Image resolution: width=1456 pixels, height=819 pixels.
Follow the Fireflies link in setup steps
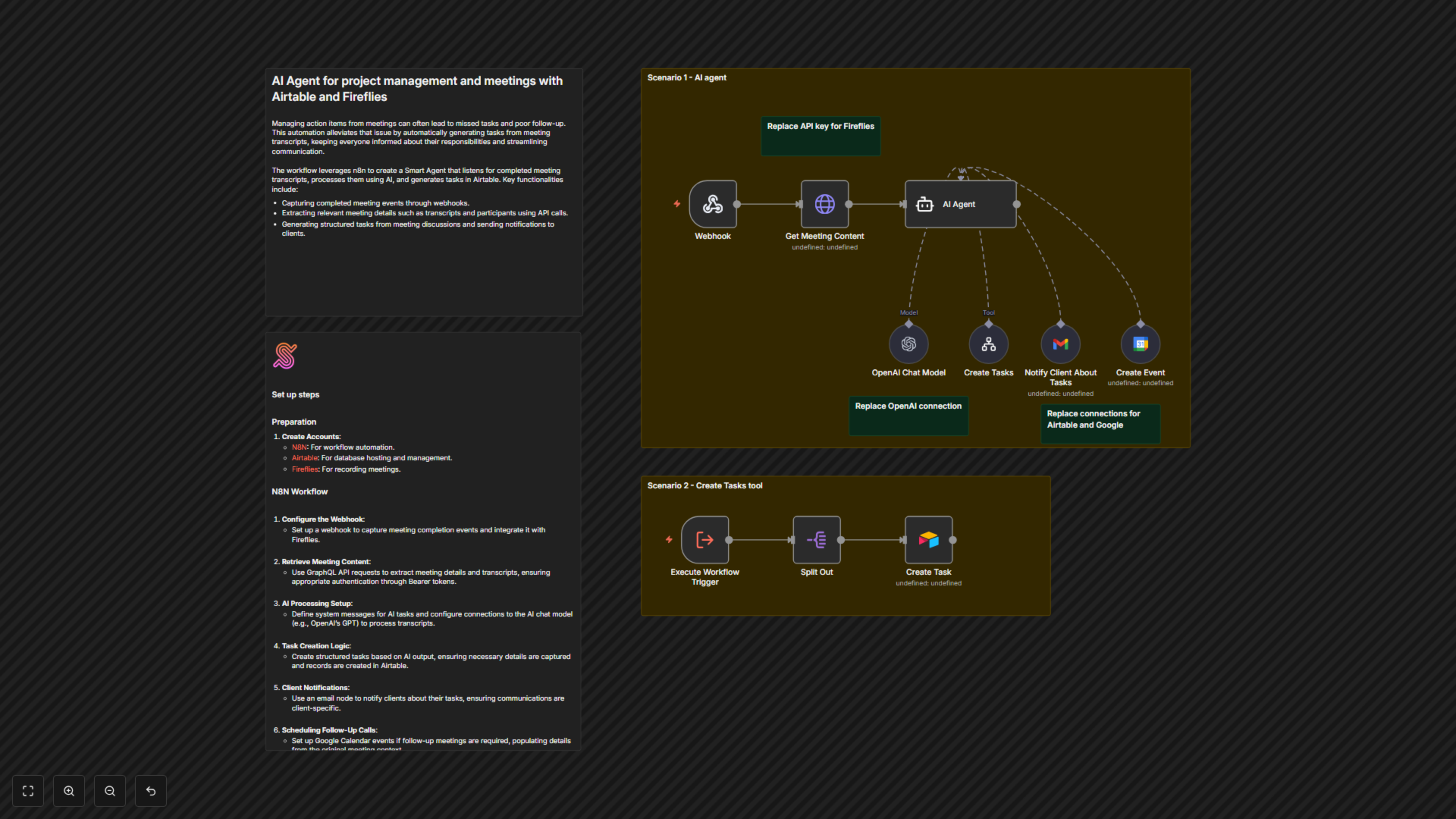[304, 469]
